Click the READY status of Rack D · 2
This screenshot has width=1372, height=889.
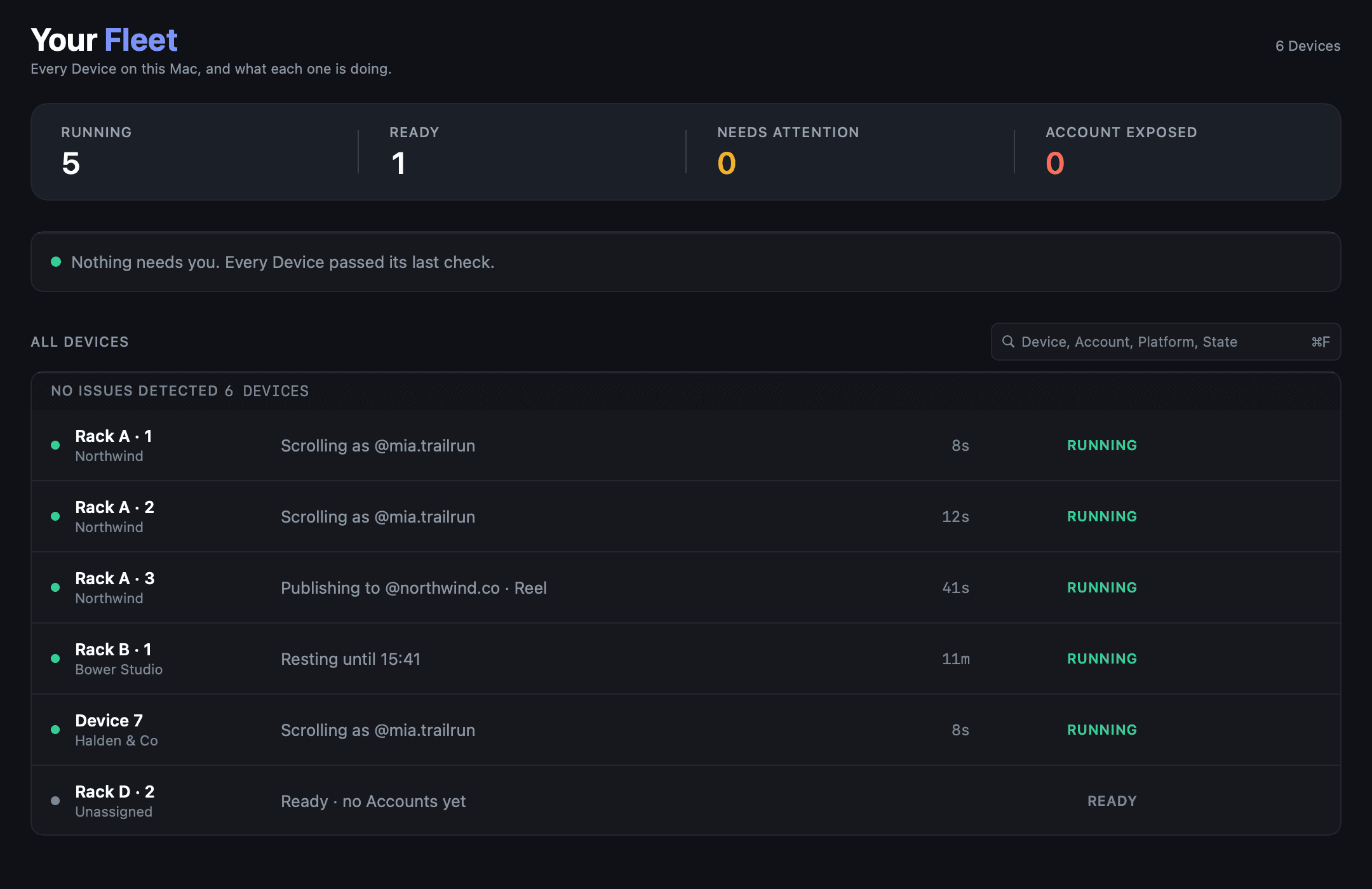1112,801
